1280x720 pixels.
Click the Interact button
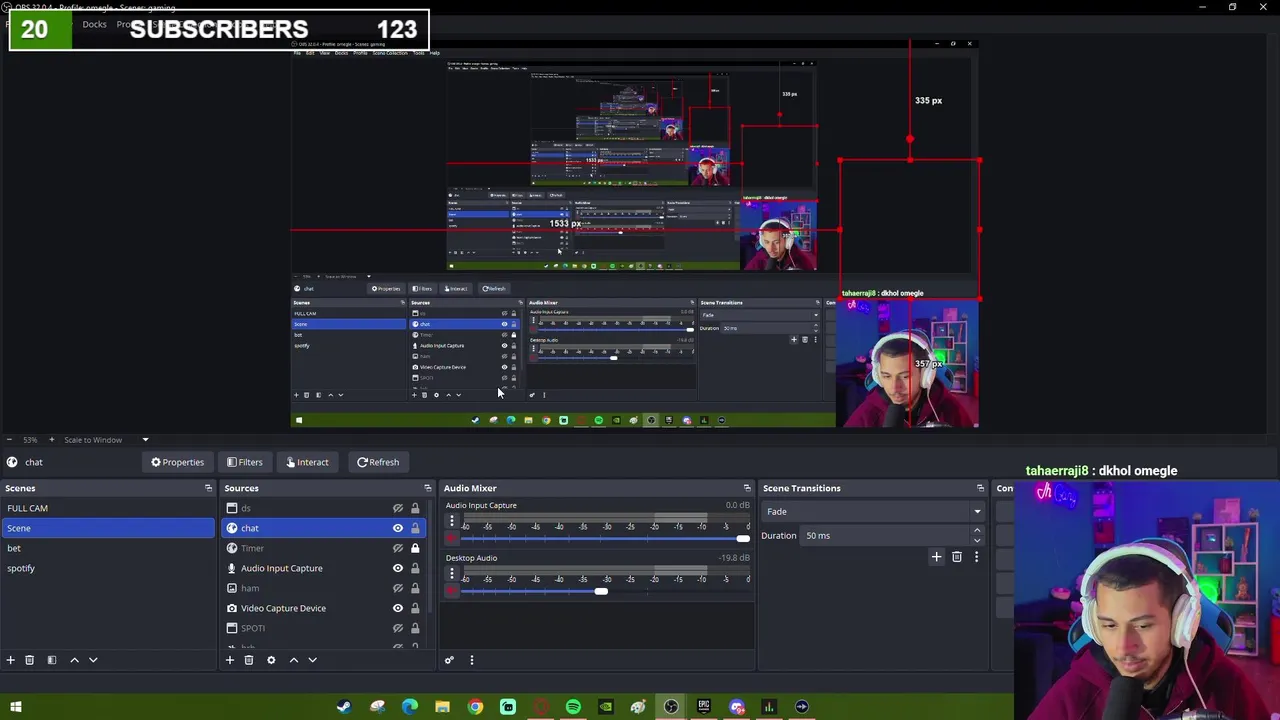[x=307, y=462]
